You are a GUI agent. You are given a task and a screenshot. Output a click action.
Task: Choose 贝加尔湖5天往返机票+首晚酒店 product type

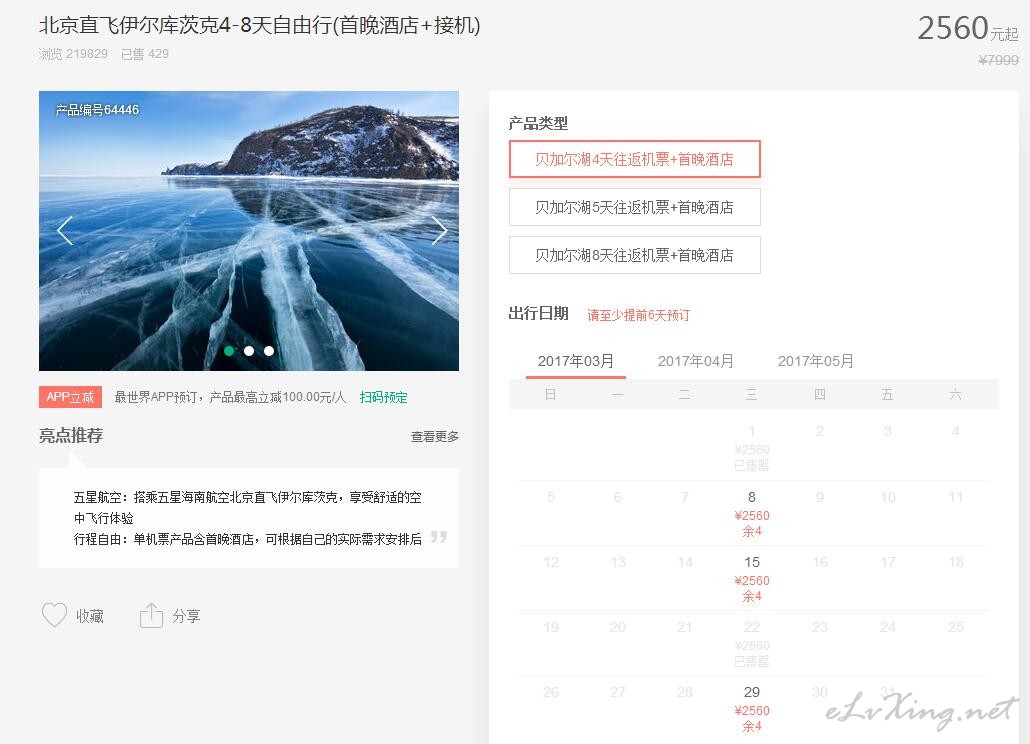635,207
